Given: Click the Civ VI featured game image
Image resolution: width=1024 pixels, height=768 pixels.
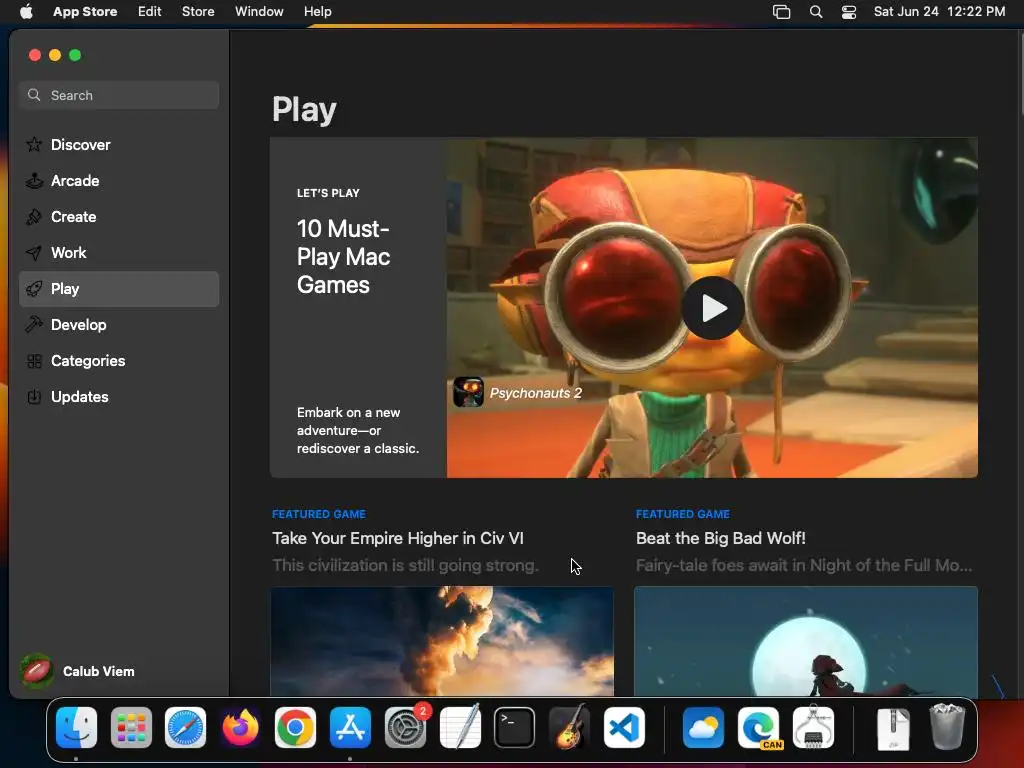Looking at the screenshot, I should pyautogui.click(x=442, y=641).
